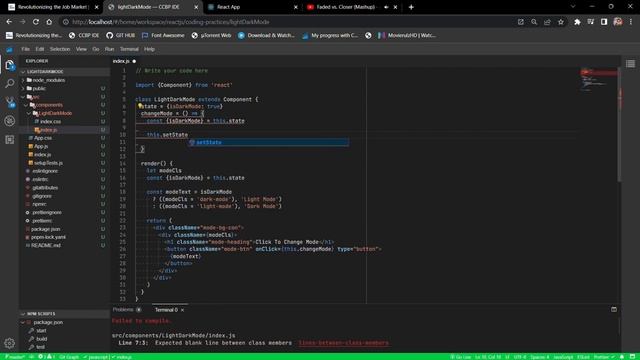Open the Search view in the activity bar
Image resolution: width=640 pixels, height=360 pixels.
(10, 83)
